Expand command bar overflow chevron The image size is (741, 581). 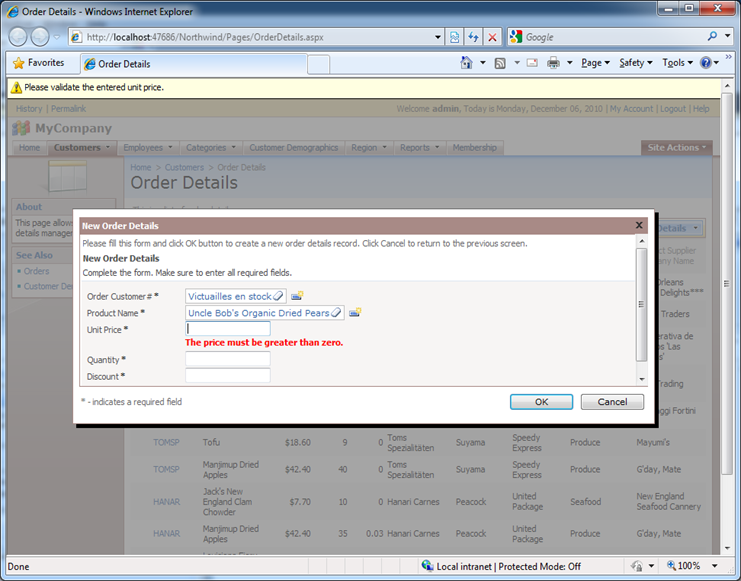[728, 57]
